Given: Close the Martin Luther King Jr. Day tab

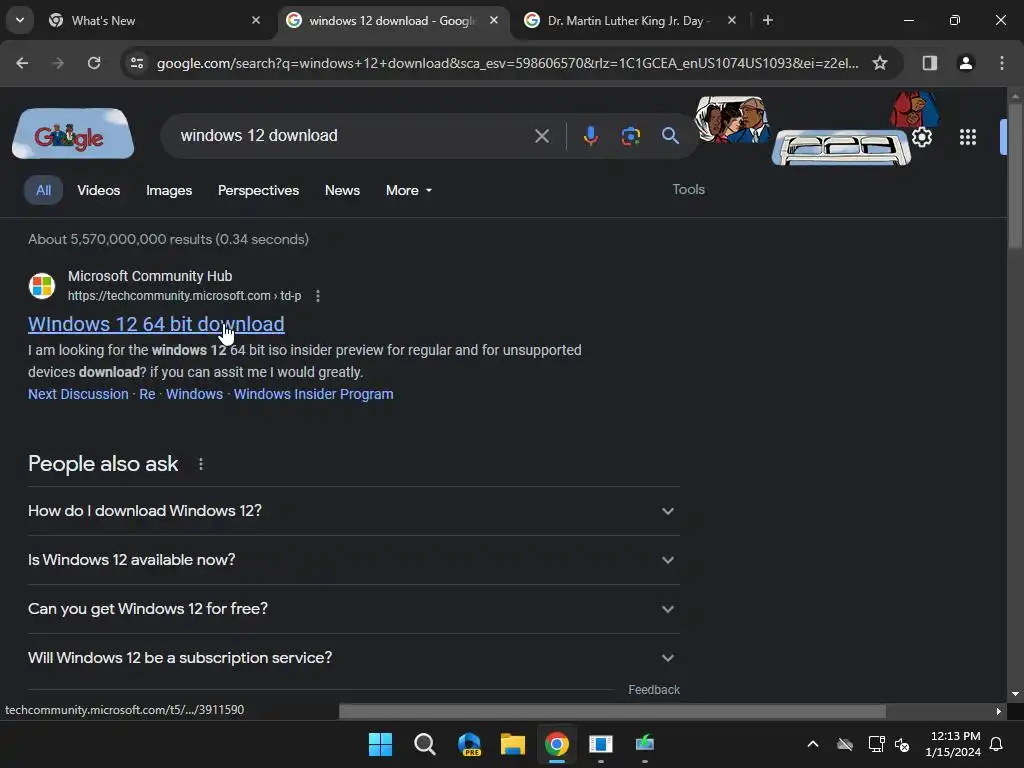Looking at the screenshot, I should pyautogui.click(x=731, y=20).
